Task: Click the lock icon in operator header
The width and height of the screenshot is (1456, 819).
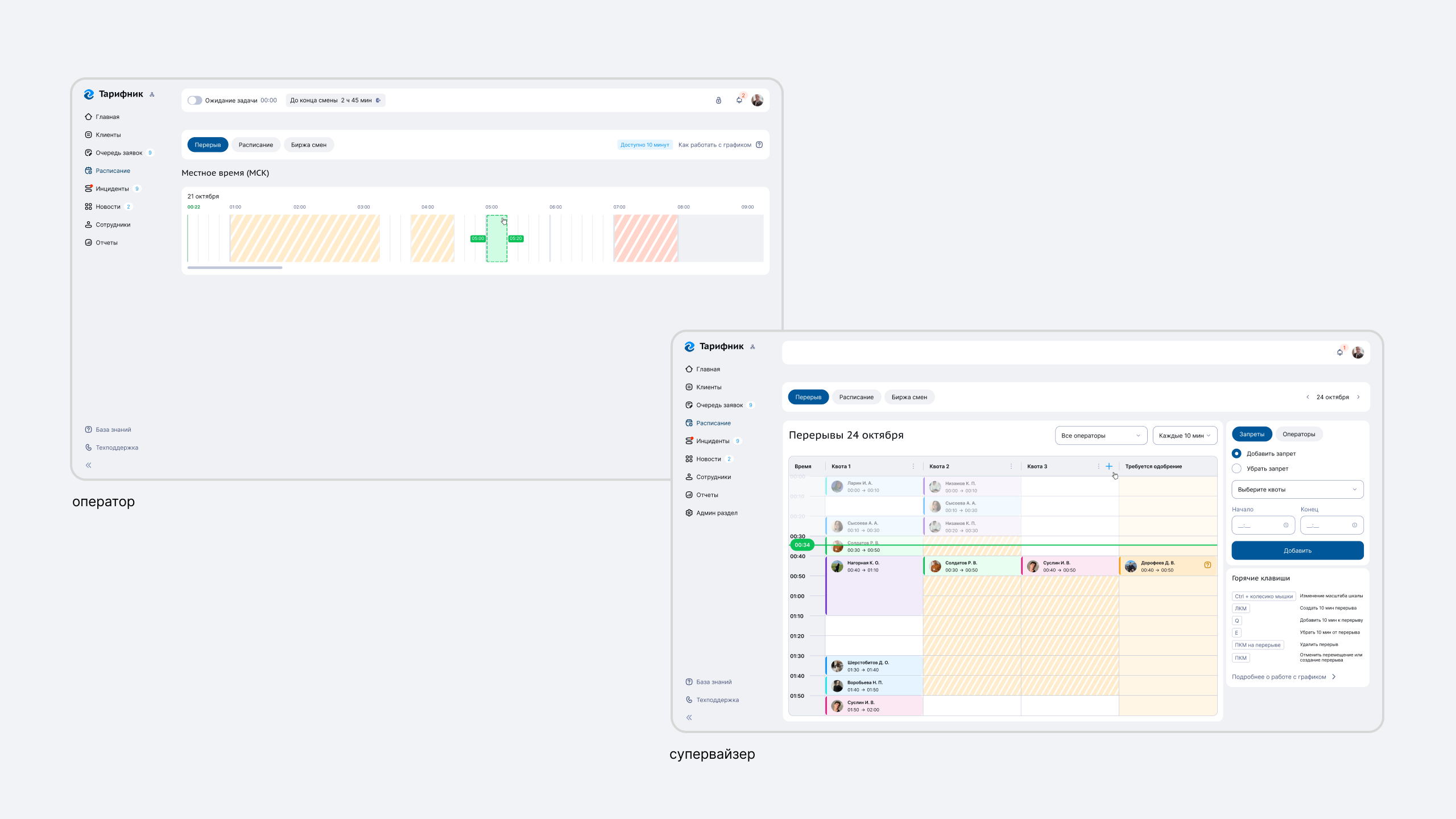Action: [718, 101]
